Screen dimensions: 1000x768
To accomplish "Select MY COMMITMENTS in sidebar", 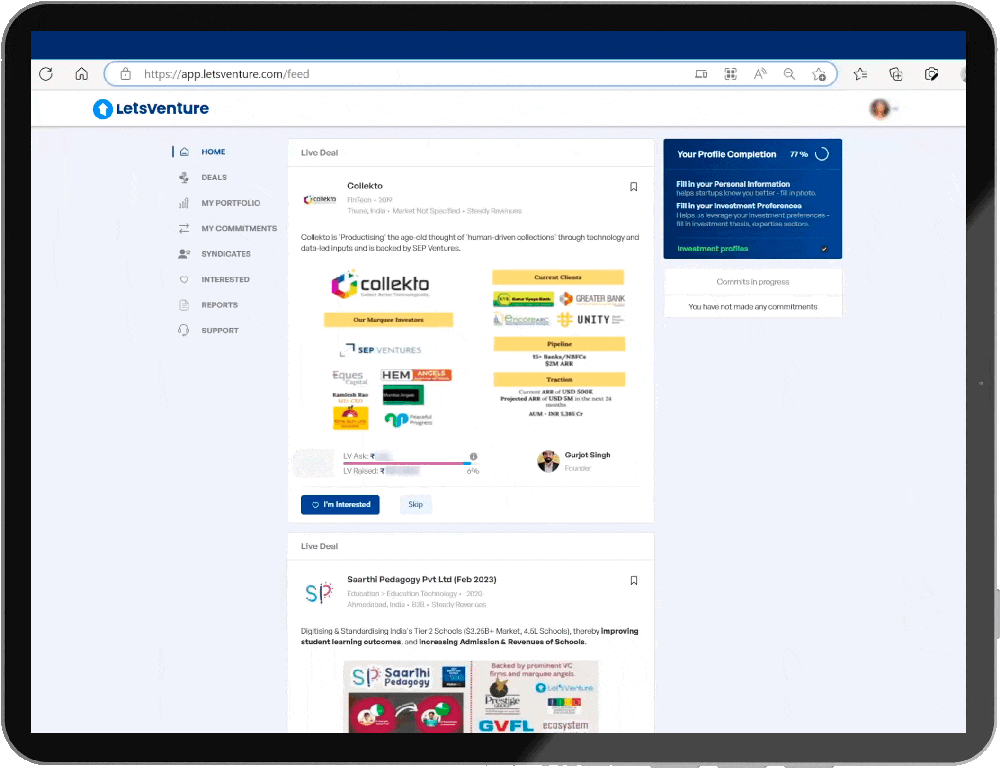I will [x=239, y=228].
